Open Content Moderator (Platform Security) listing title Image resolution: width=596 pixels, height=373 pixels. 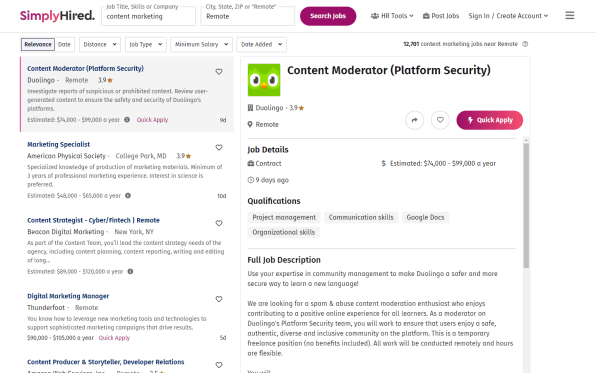(x=86, y=68)
